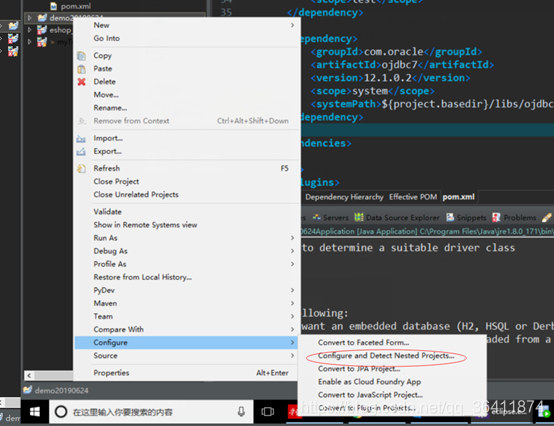Click the version 12.1.0.2 line in editor

pos(390,78)
